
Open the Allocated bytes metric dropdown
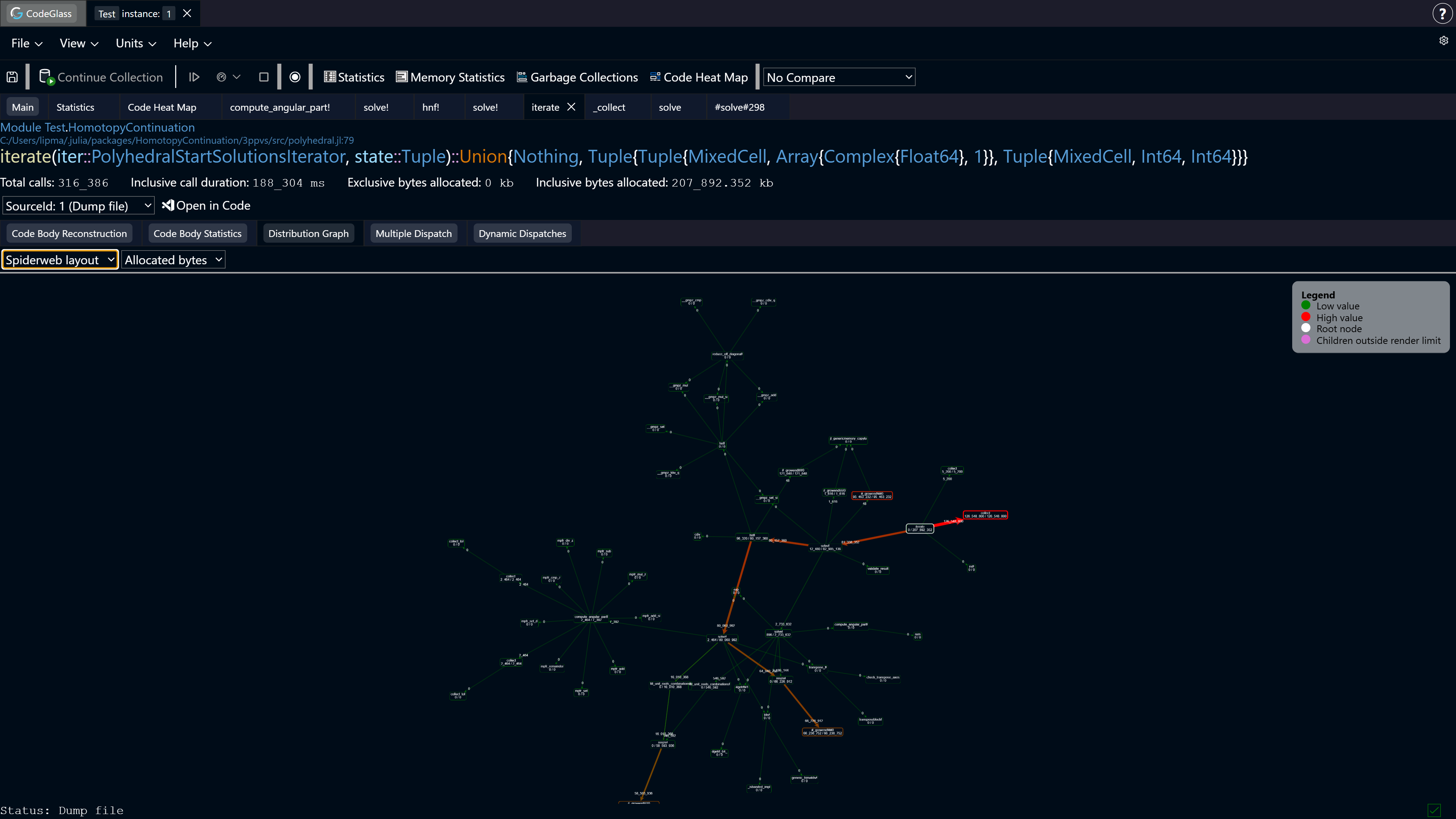(173, 259)
